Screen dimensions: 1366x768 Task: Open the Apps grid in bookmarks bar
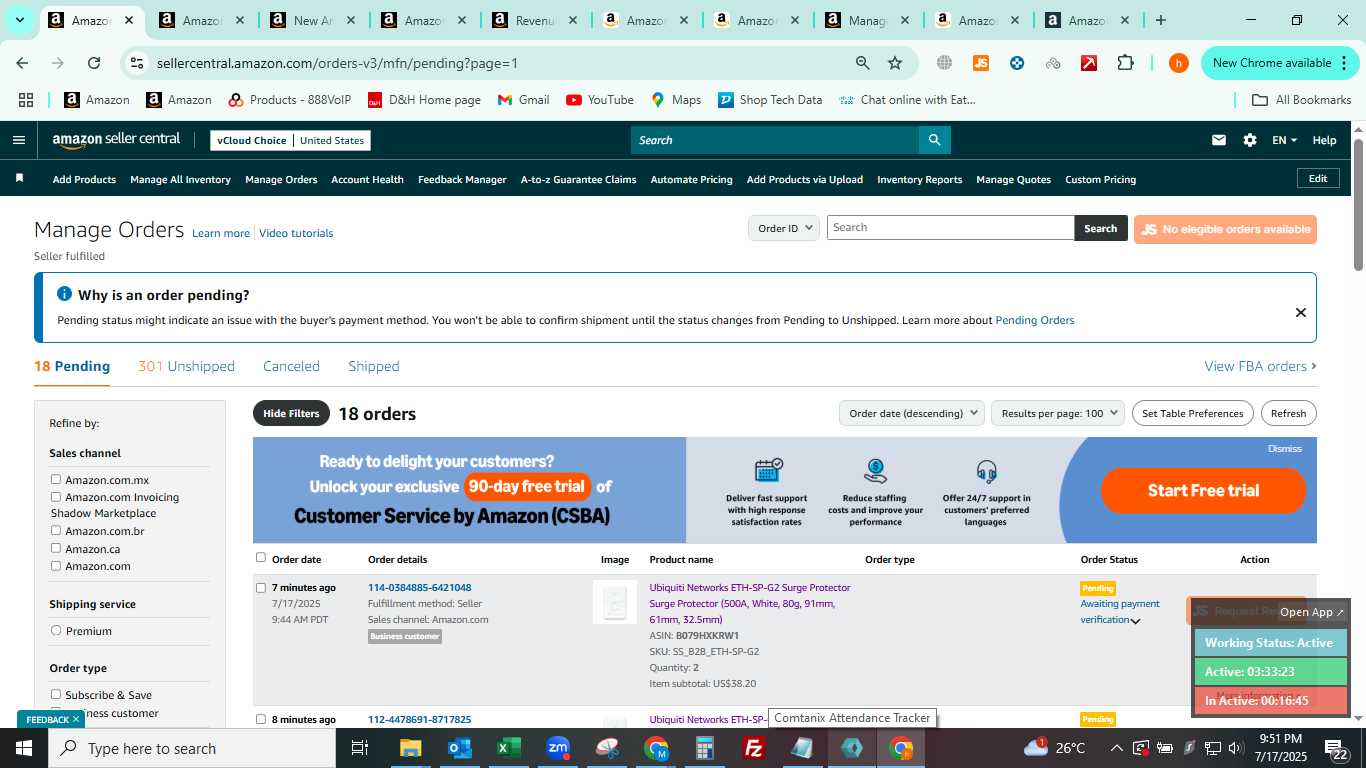[x=26, y=100]
